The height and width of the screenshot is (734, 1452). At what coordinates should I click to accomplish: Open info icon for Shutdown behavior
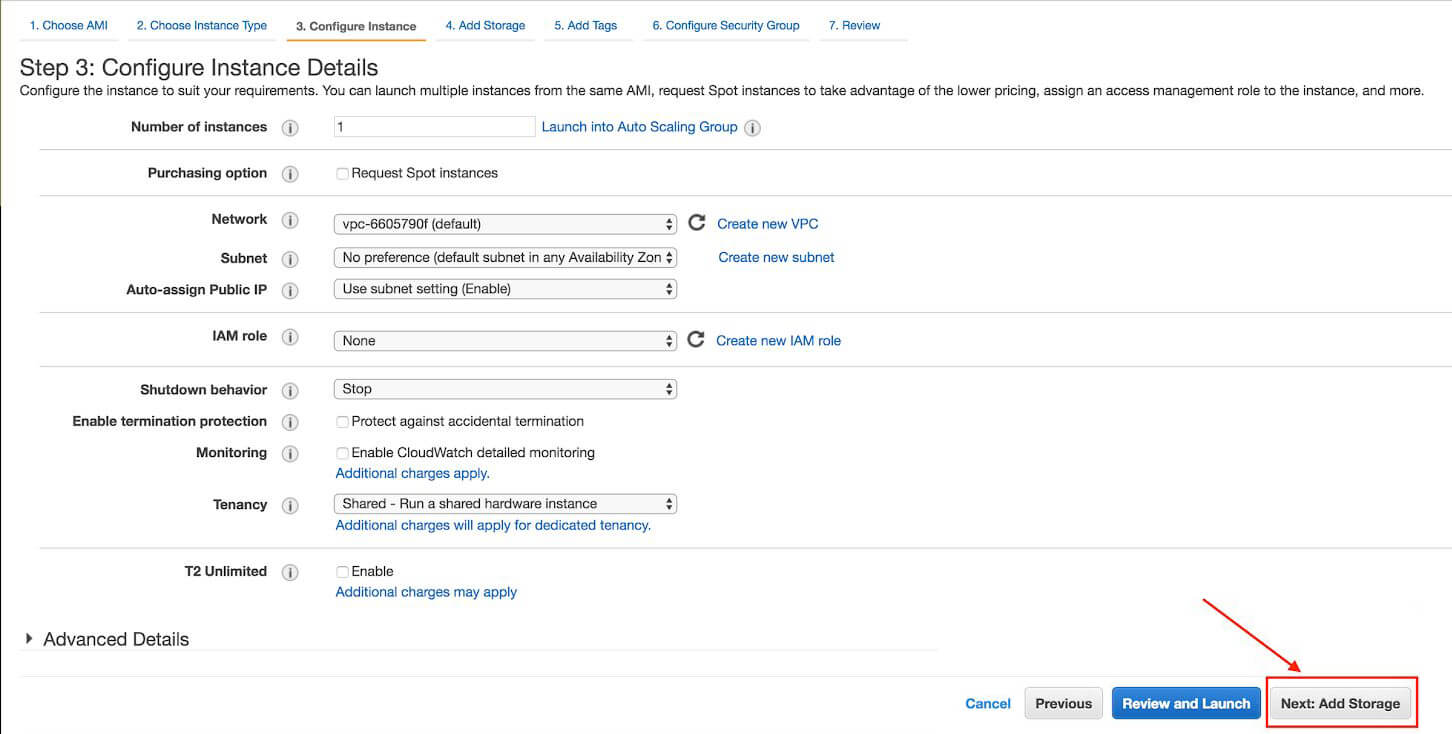click(290, 391)
